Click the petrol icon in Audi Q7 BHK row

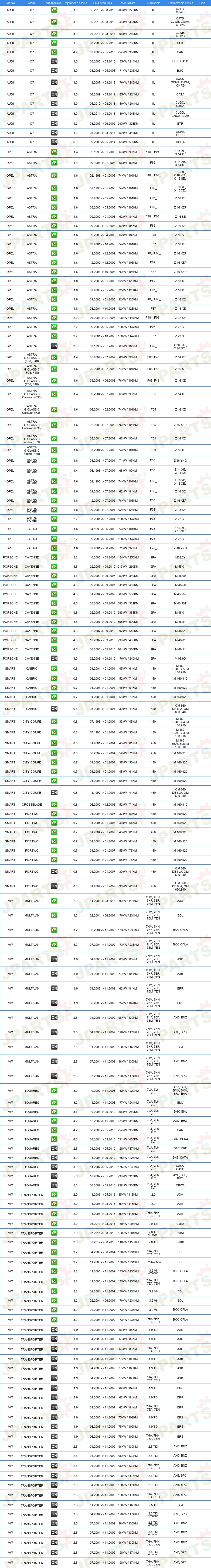54,43
